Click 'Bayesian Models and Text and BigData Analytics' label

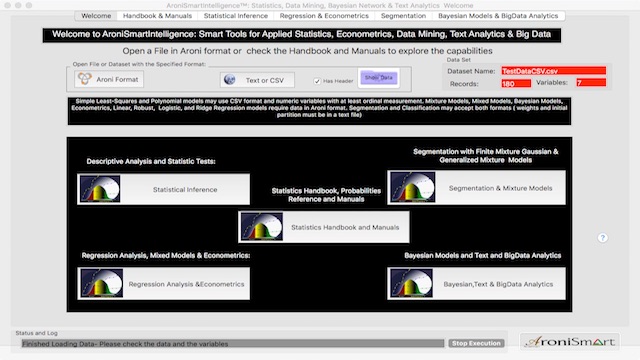pyautogui.click(x=482, y=256)
